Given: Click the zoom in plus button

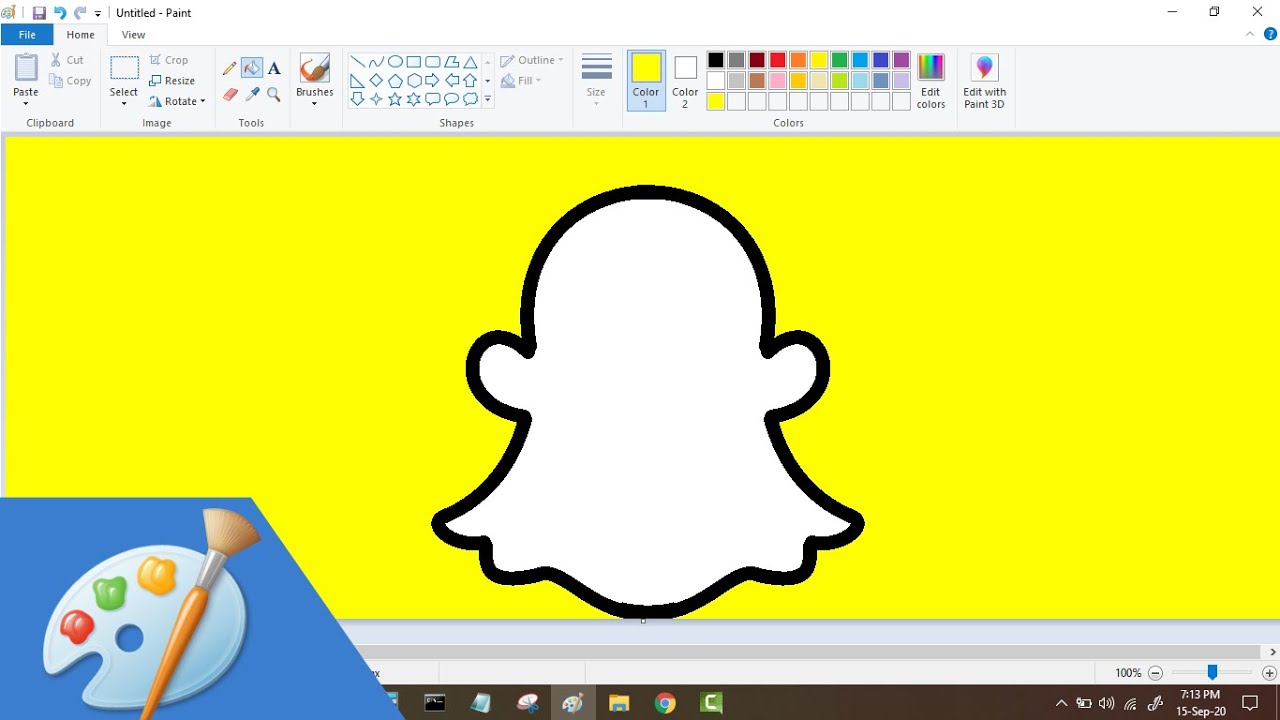Looking at the screenshot, I should point(1269,673).
